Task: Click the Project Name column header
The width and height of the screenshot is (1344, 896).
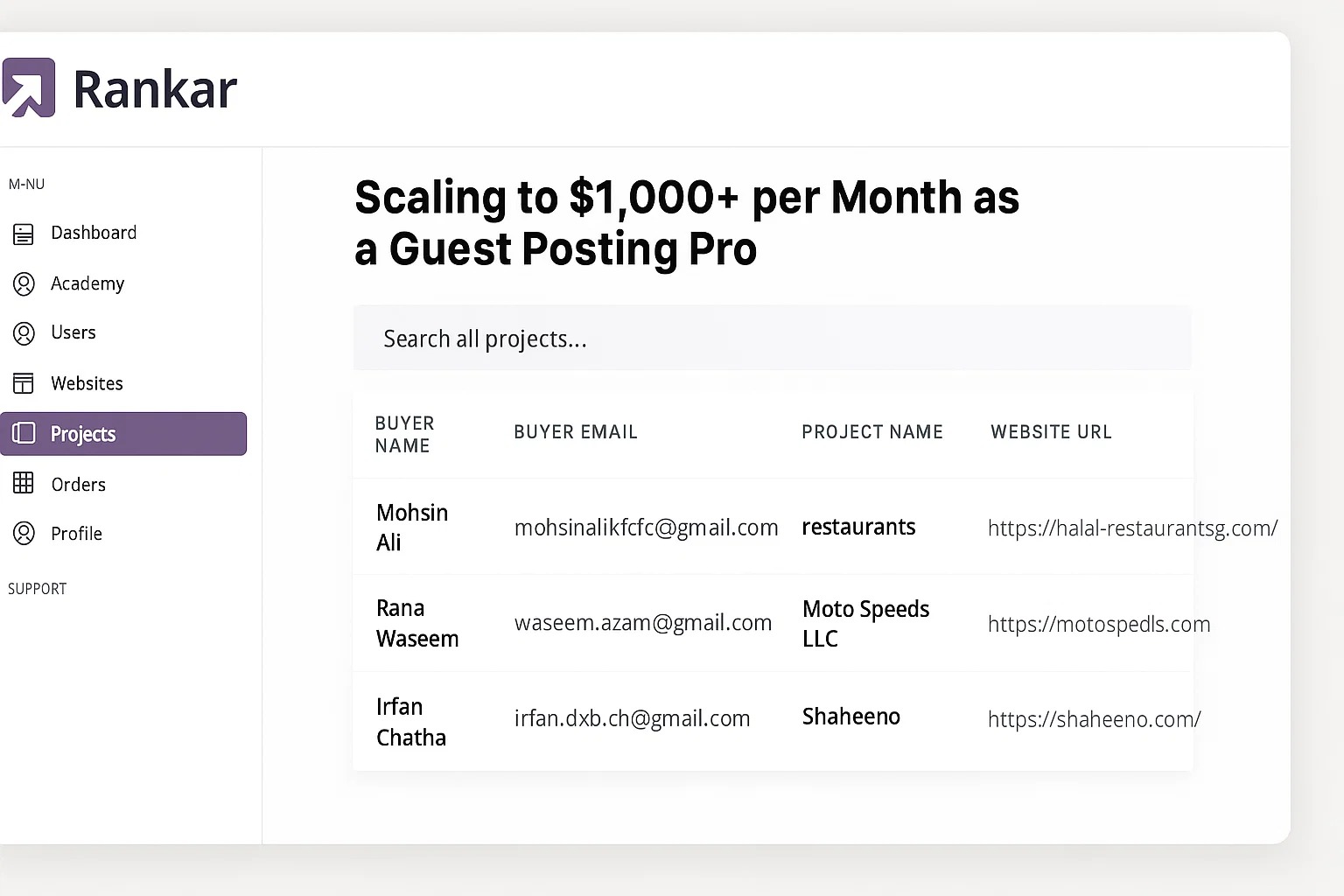Action: [x=872, y=432]
